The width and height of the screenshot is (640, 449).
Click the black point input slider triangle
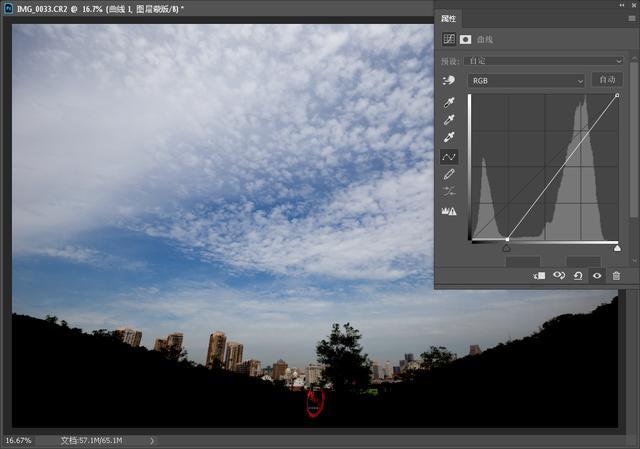point(506,248)
